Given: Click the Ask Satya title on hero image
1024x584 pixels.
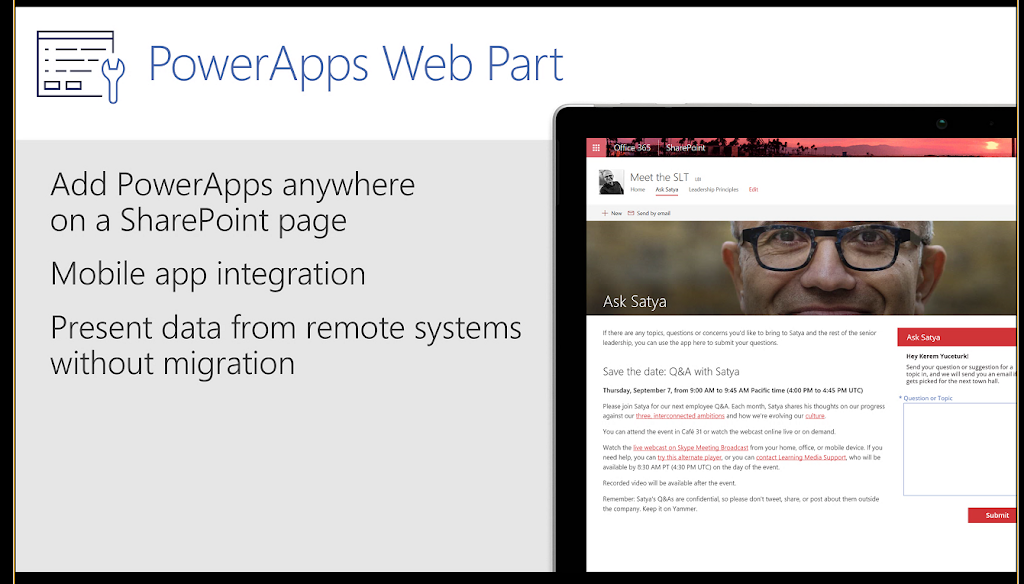Looking at the screenshot, I should (634, 301).
